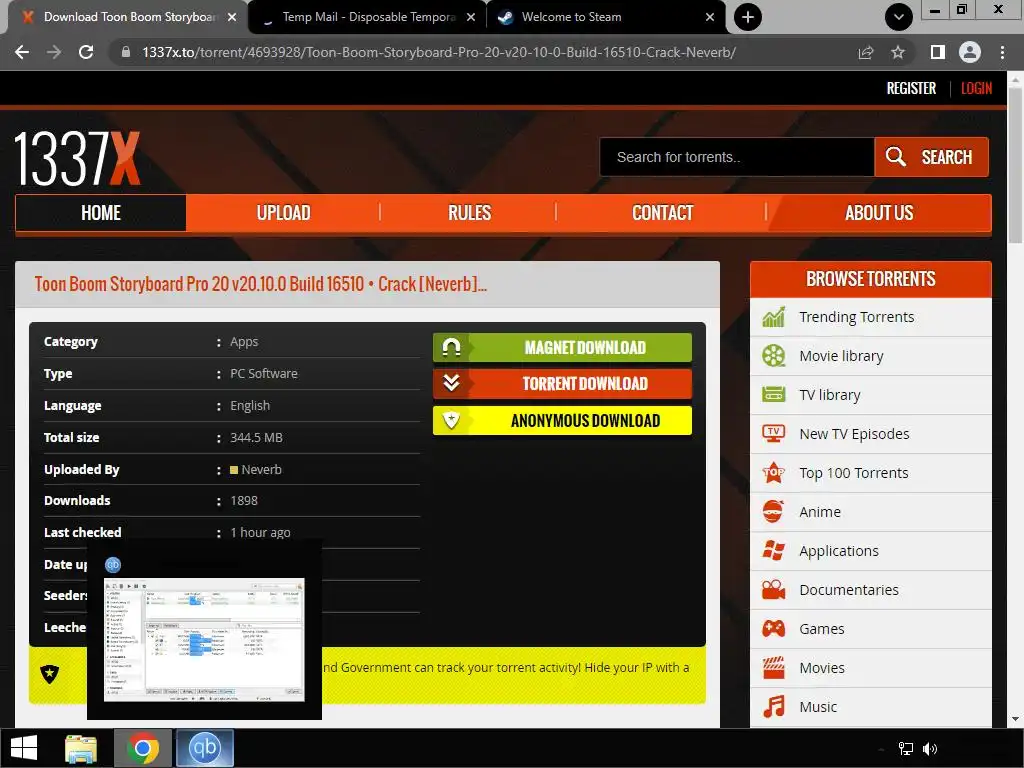Click the network icon in system tray
This screenshot has width=1024, height=768.
pyautogui.click(x=906, y=749)
